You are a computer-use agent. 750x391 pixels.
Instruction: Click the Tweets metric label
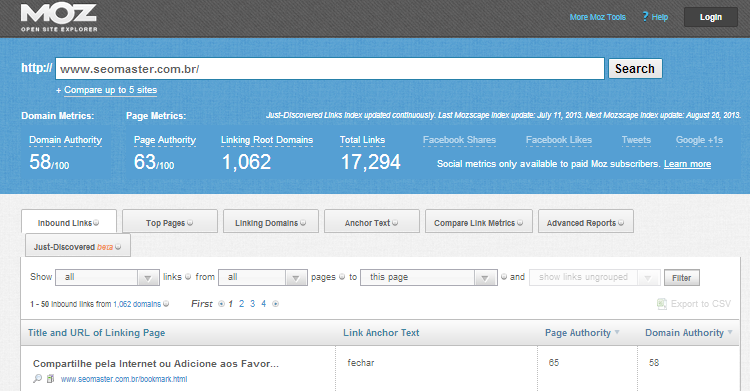coord(636,140)
